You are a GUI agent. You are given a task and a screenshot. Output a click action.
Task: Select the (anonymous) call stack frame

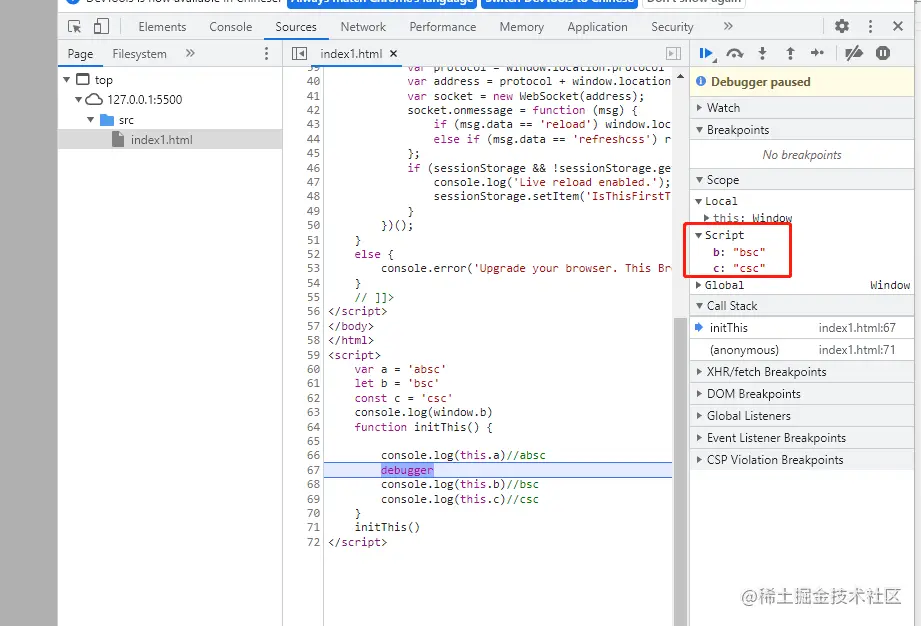coord(801,350)
